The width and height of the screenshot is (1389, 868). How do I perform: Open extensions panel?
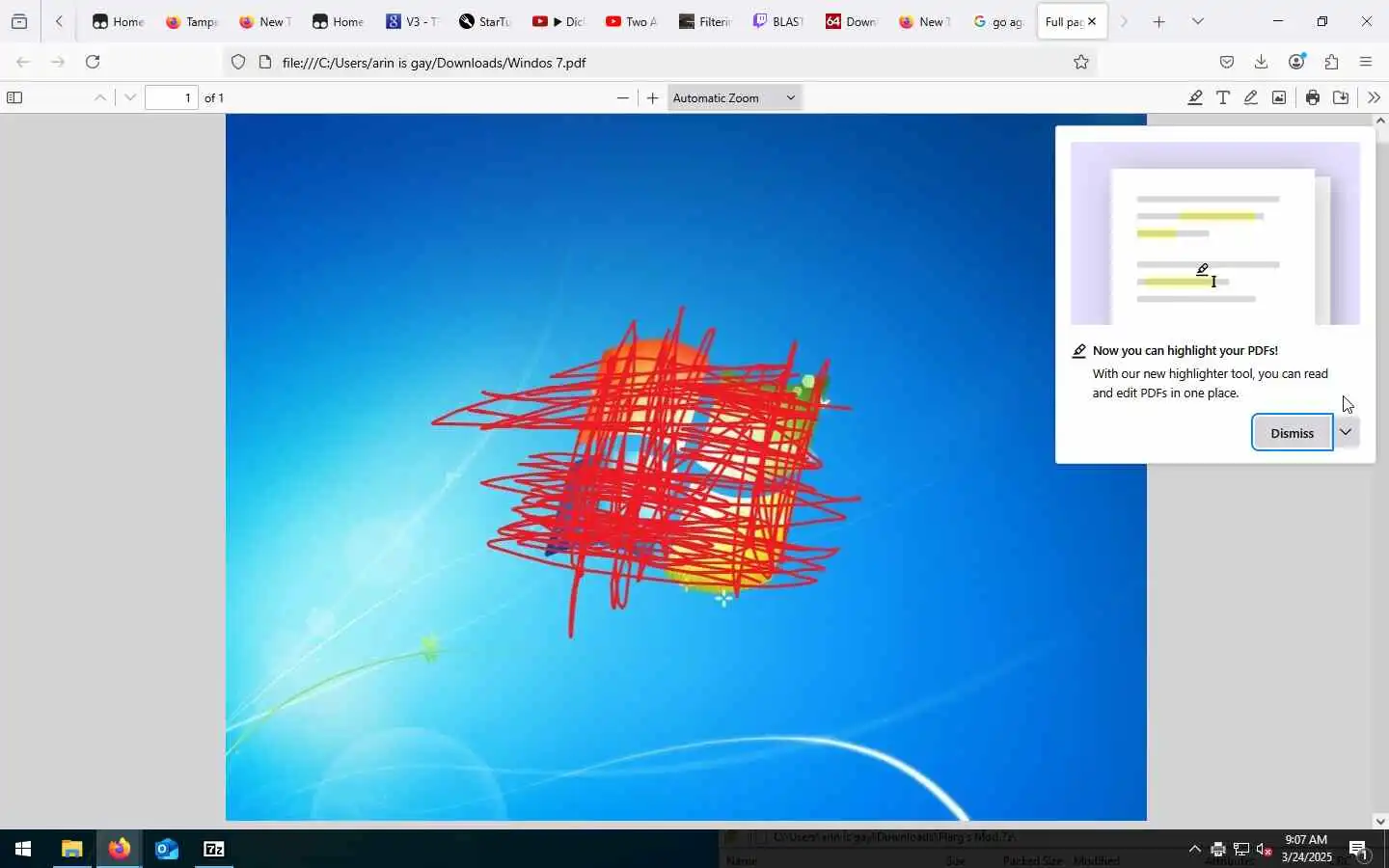[1331, 62]
